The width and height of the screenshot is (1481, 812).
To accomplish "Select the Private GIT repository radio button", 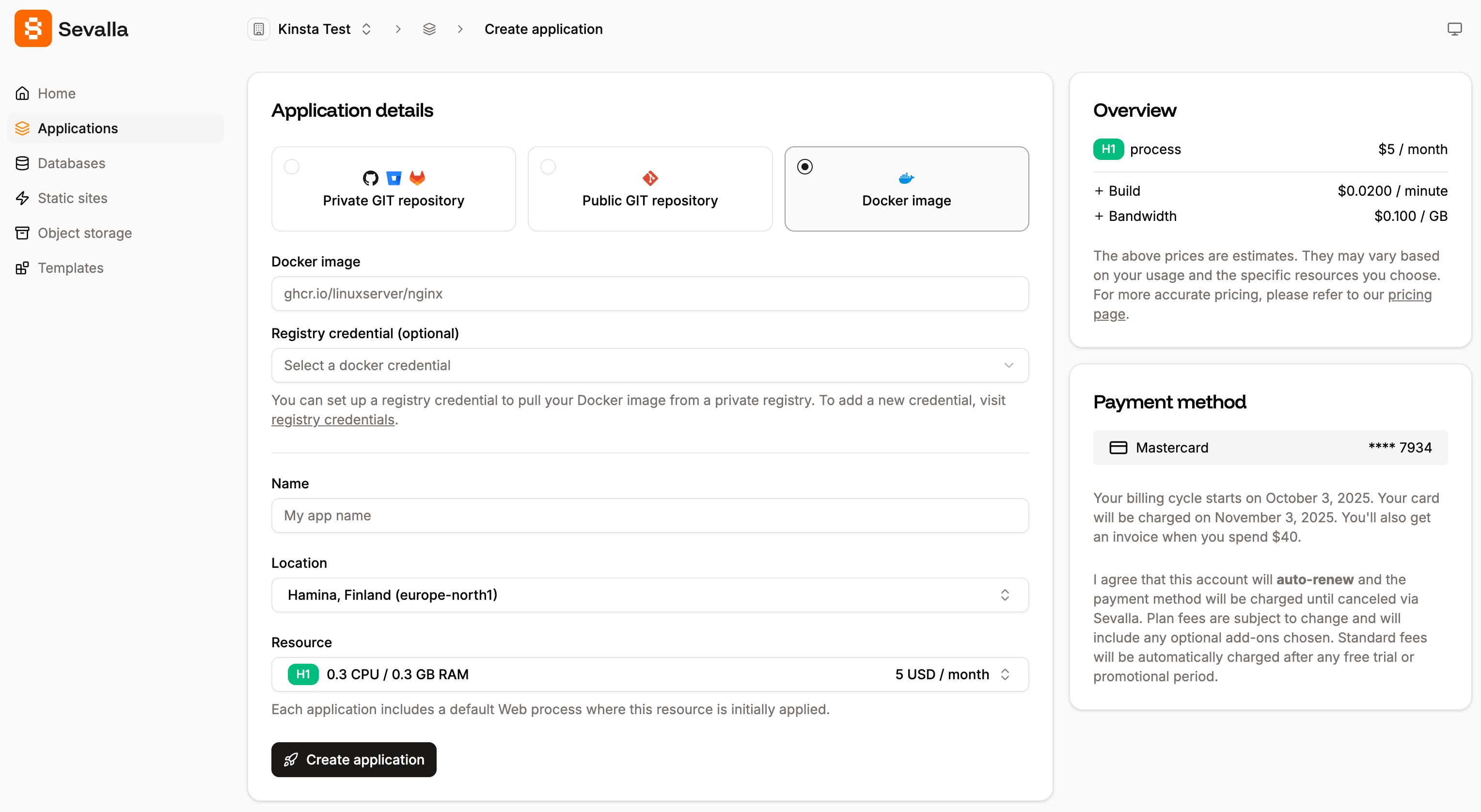I will [x=291, y=167].
